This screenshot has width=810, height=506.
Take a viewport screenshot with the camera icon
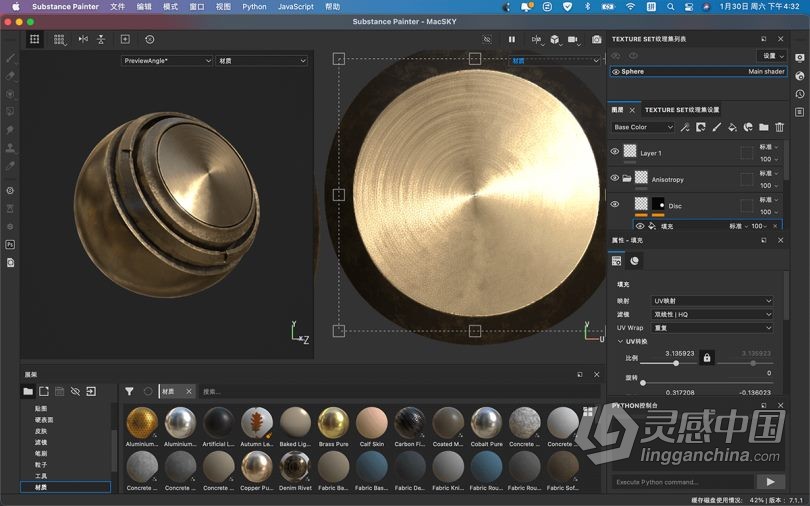click(597, 39)
